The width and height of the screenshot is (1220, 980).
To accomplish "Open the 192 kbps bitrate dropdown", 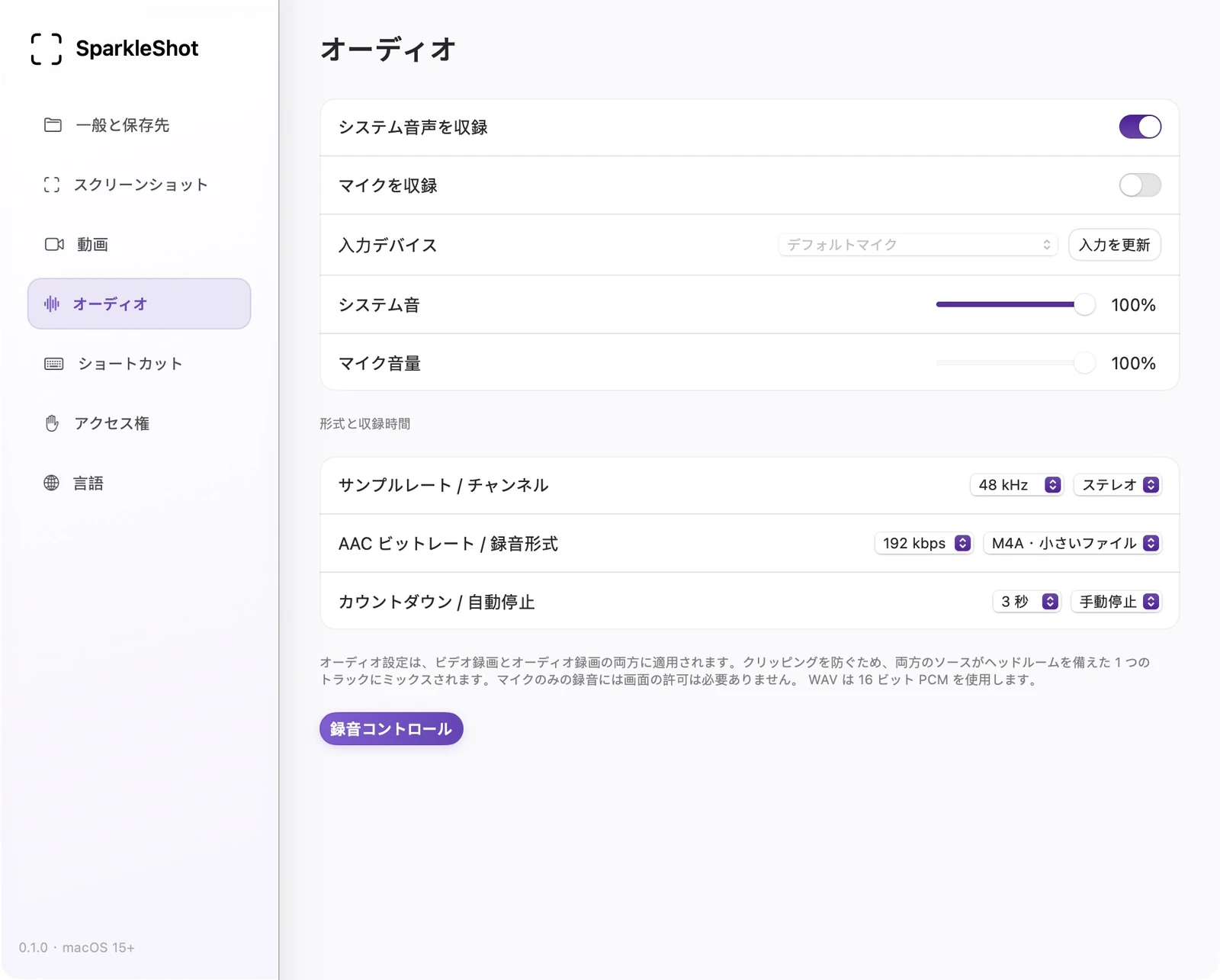I will tap(924, 543).
